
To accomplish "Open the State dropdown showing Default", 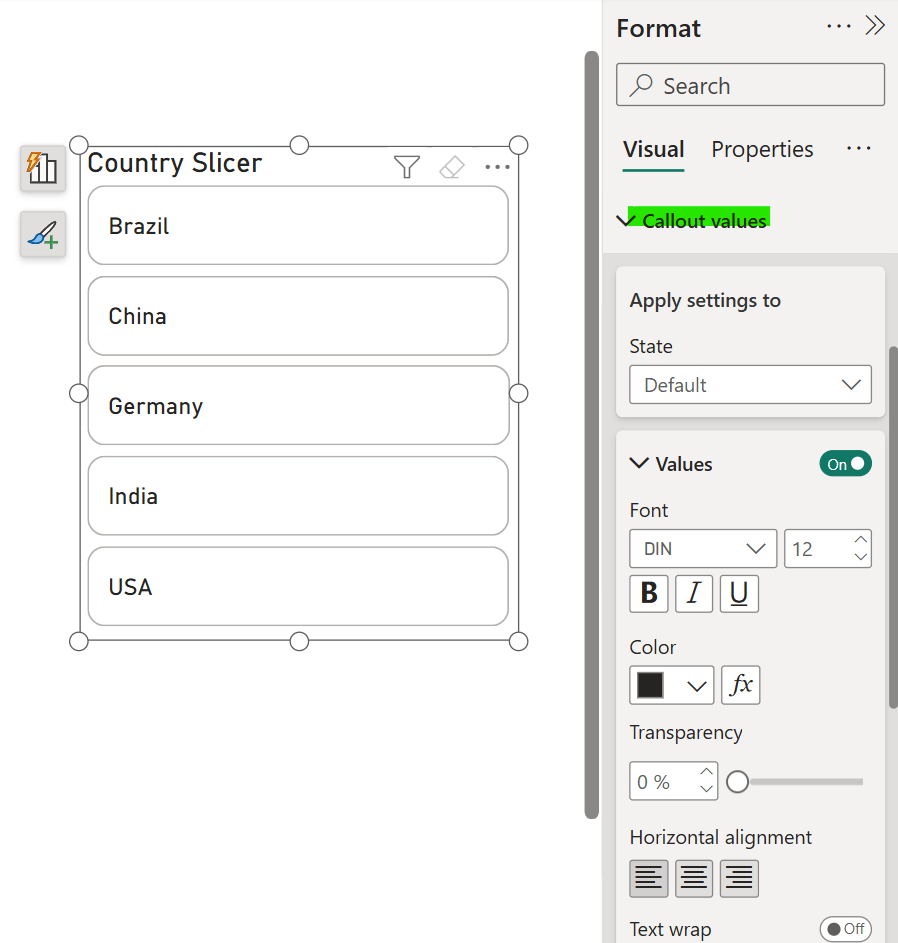I will [750, 385].
